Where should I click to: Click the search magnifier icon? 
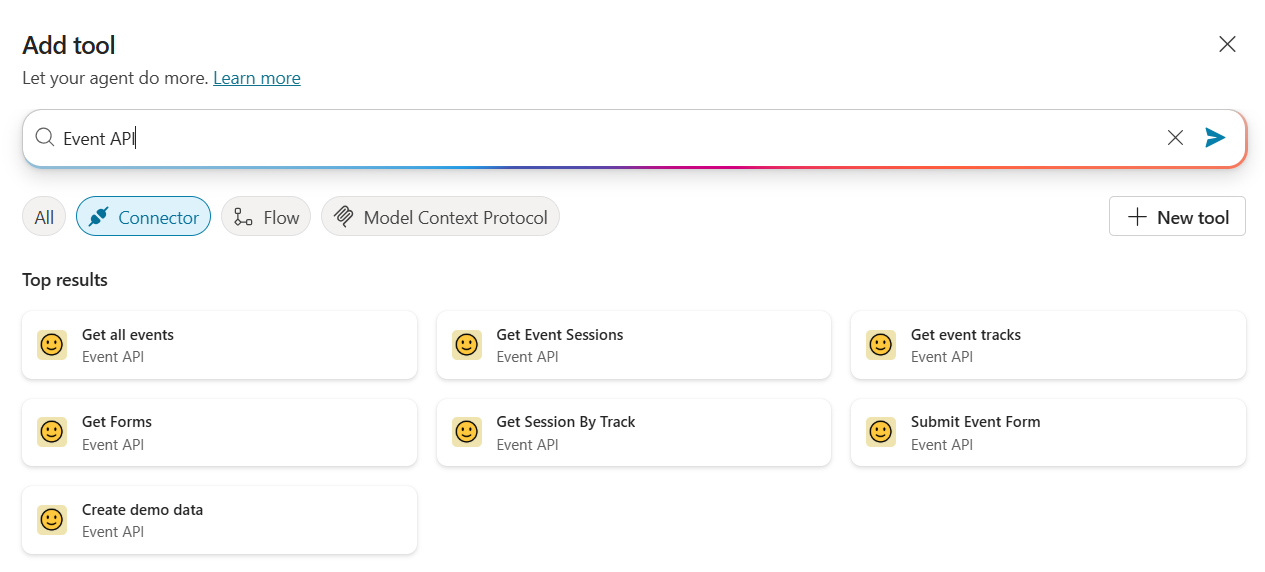tap(44, 138)
